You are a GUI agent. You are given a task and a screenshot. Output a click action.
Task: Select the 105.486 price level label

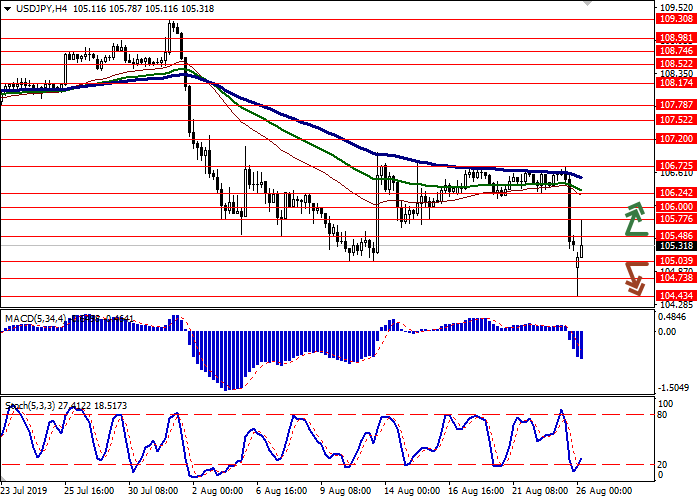point(675,236)
